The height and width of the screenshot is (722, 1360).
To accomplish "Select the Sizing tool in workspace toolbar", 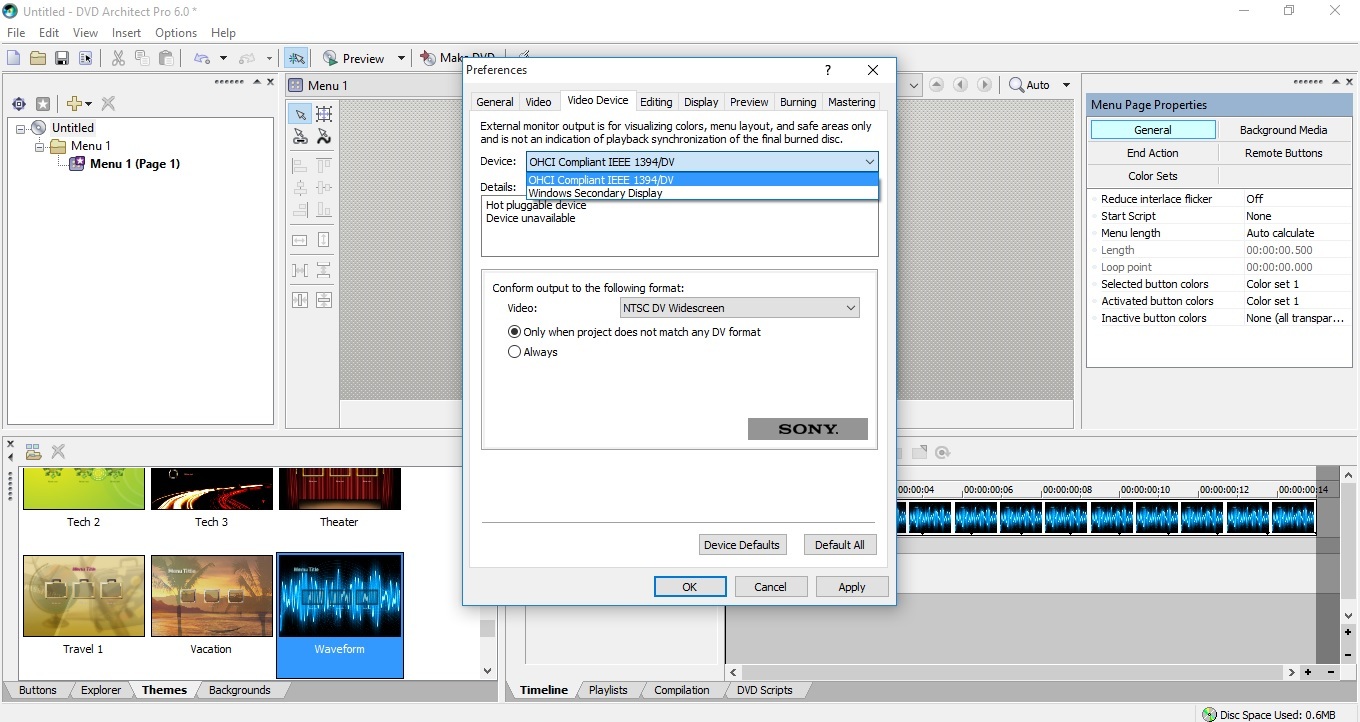I will [x=324, y=115].
